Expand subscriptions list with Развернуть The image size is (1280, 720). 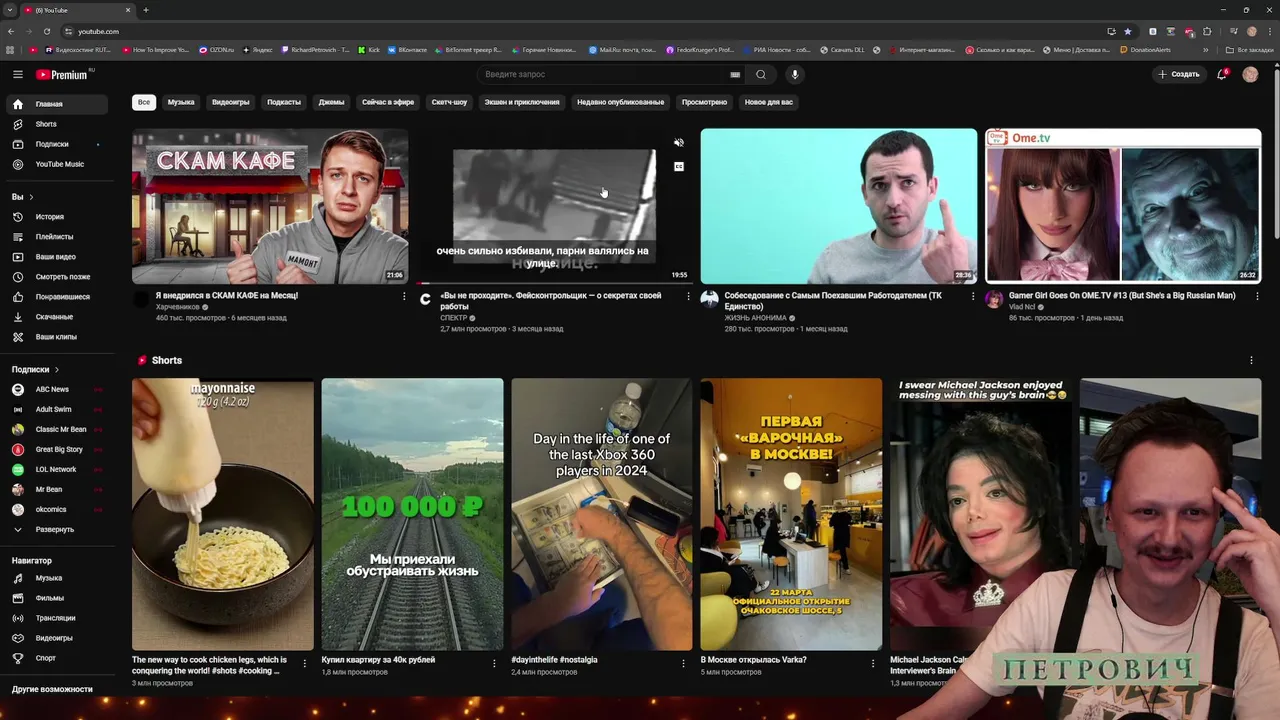click(57, 529)
